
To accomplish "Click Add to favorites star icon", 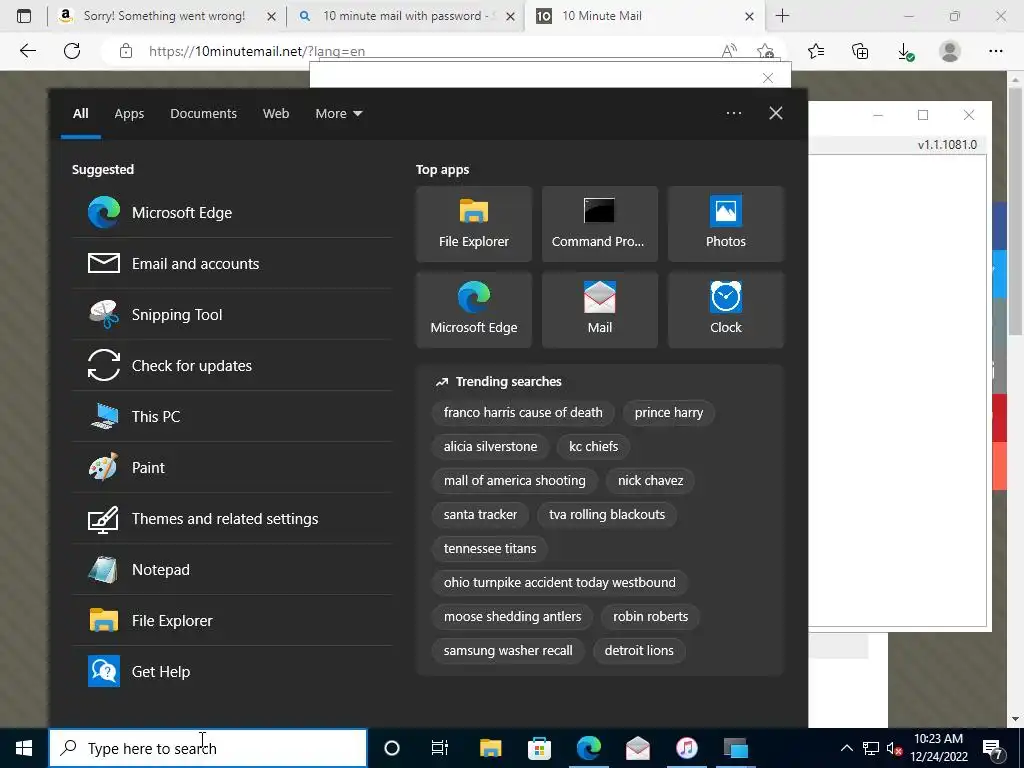I will (x=765, y=51).
